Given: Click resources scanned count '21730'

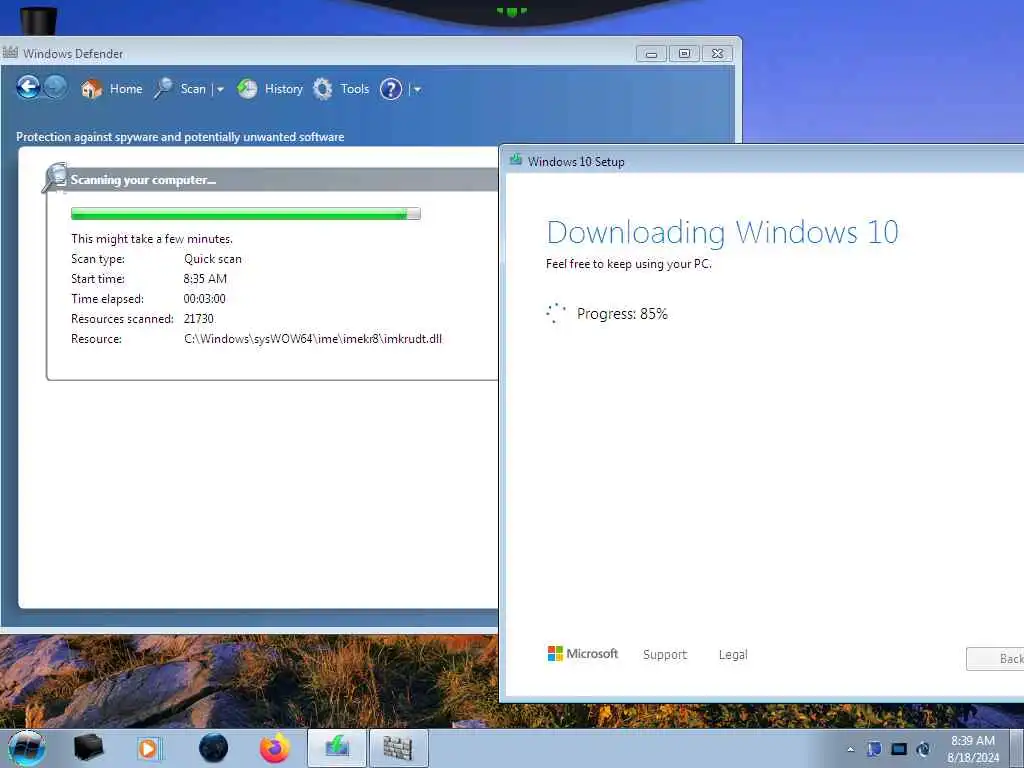Looking at the screenshot, I should pyautogui.click(x=199, y=319).
